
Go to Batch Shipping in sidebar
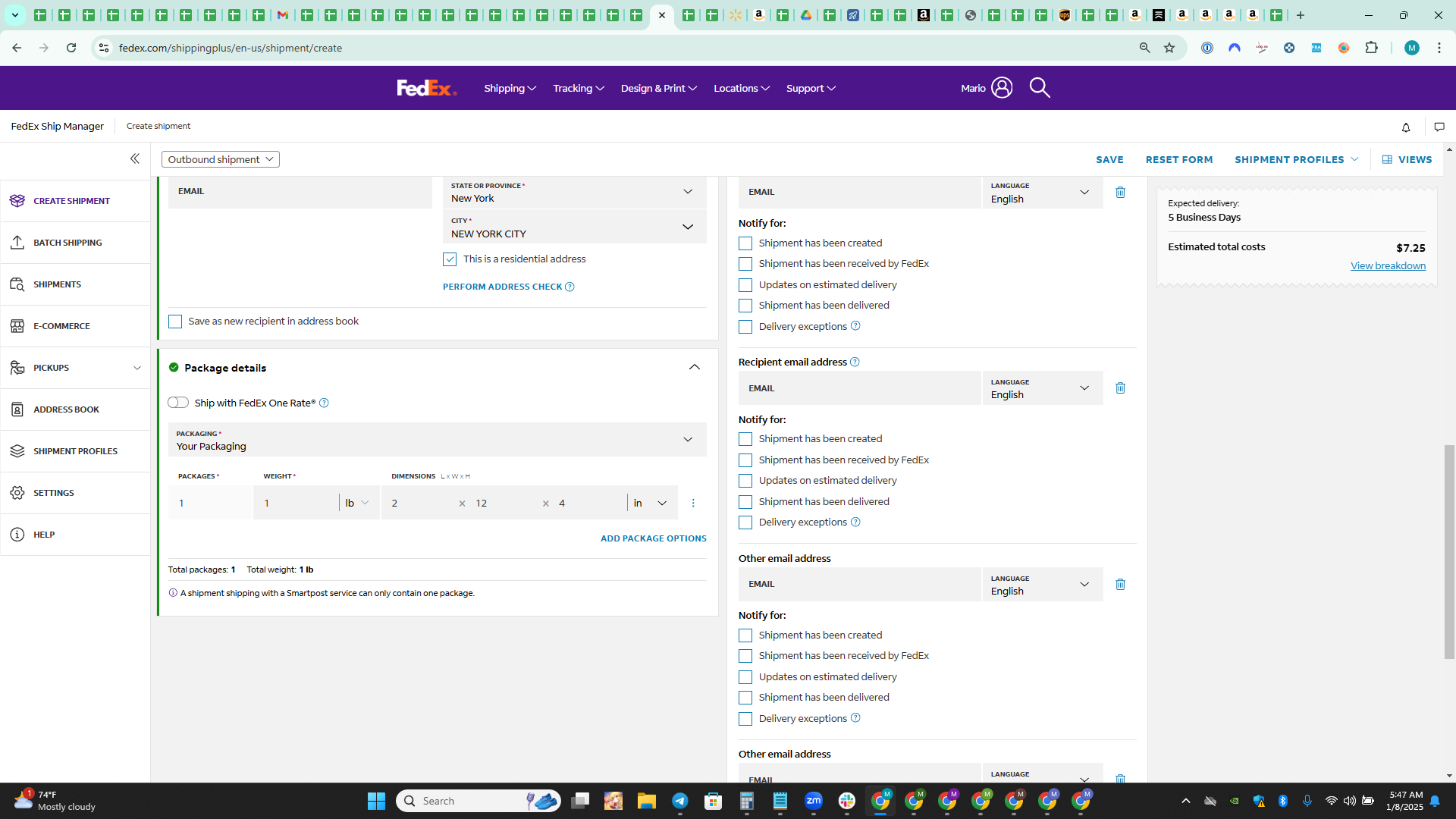[x=75, y=243]
